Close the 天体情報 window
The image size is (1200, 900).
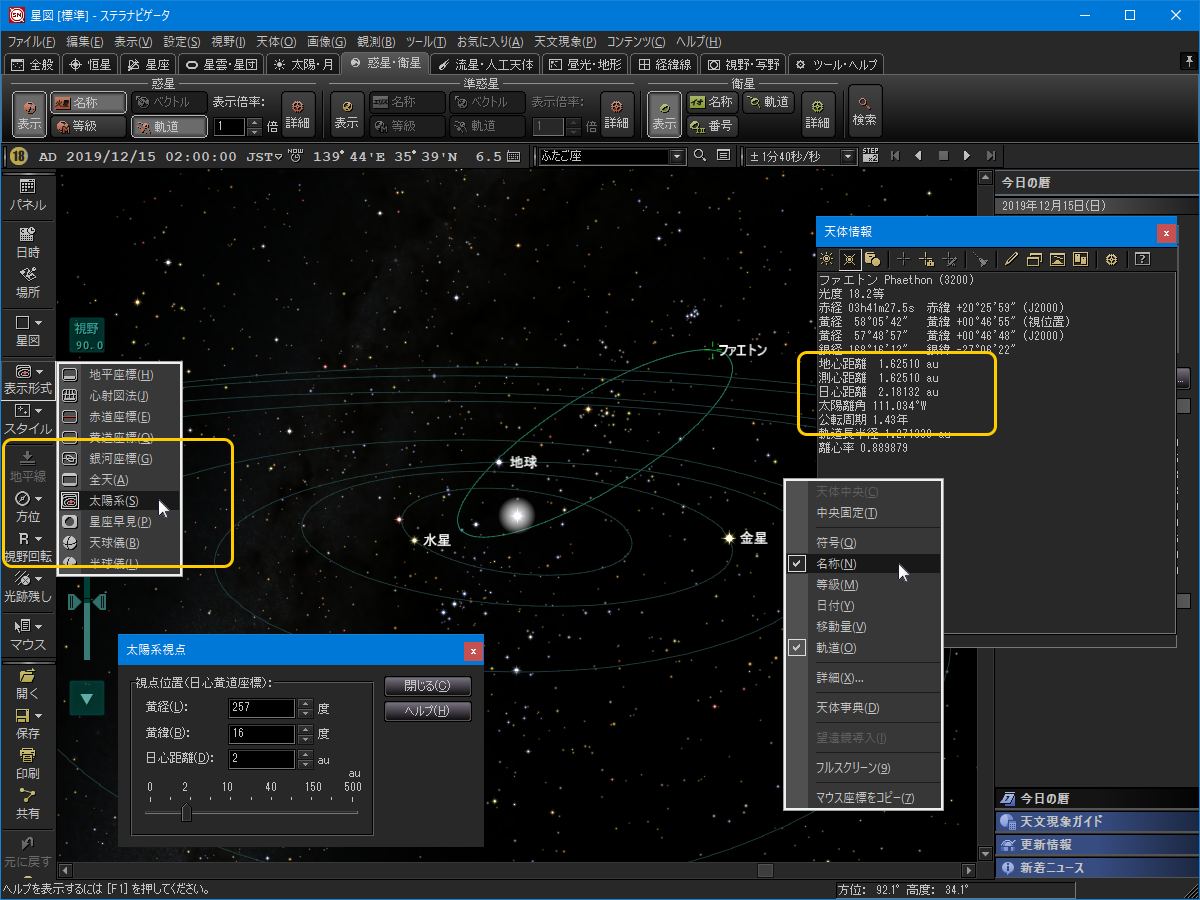(x=1166, y=232)
